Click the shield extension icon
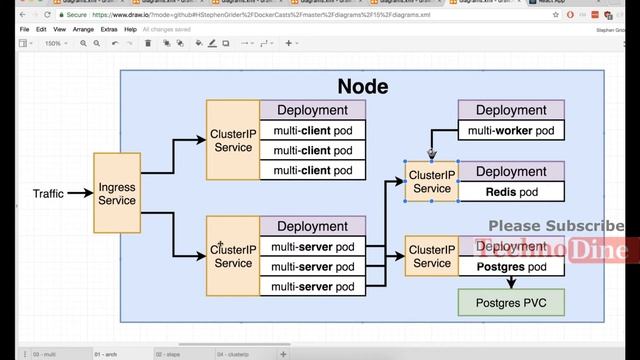 (608, 15)
